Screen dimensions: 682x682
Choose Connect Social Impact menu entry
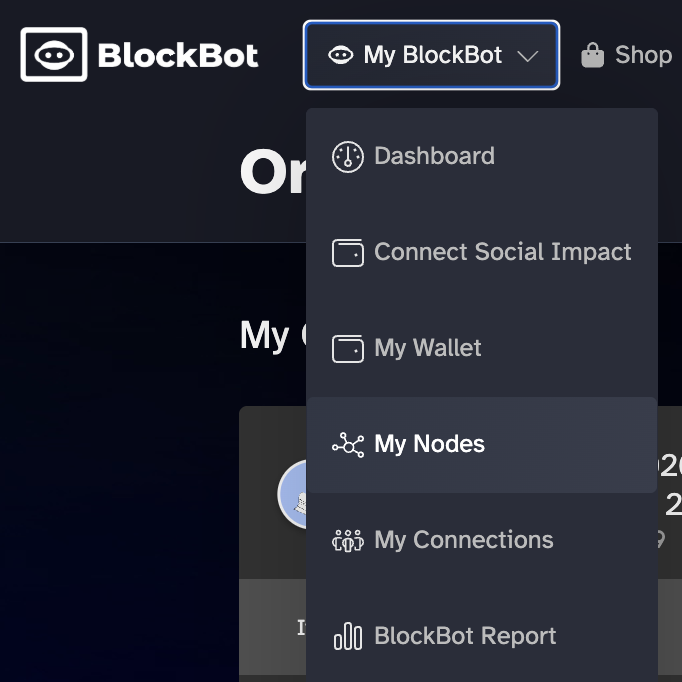coord(502,252)
